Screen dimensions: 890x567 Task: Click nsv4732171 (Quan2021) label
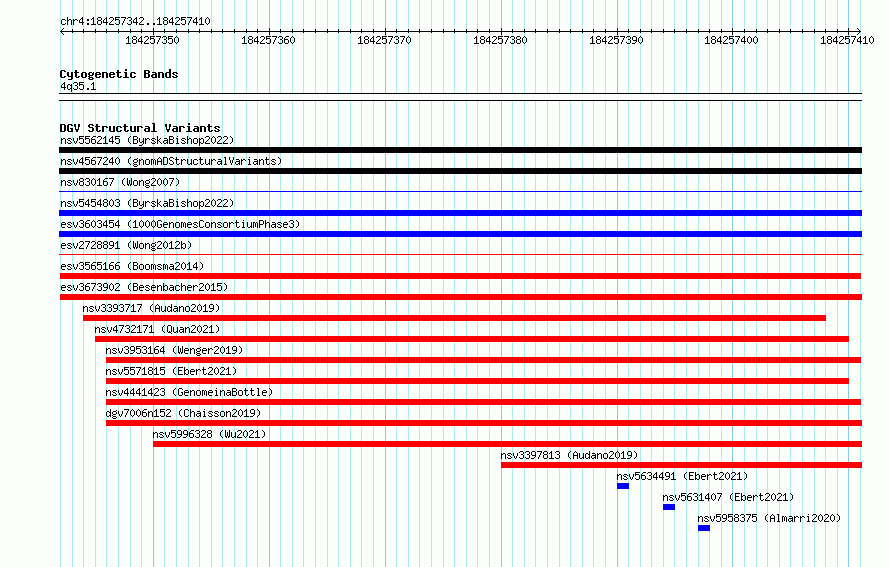(x=157, y=329)
